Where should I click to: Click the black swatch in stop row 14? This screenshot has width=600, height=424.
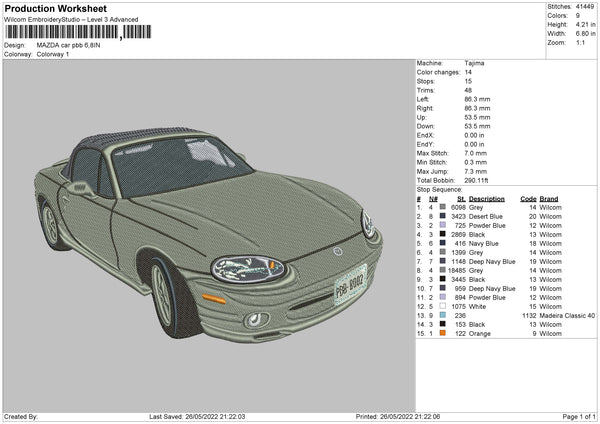click(x=443, y=324)
